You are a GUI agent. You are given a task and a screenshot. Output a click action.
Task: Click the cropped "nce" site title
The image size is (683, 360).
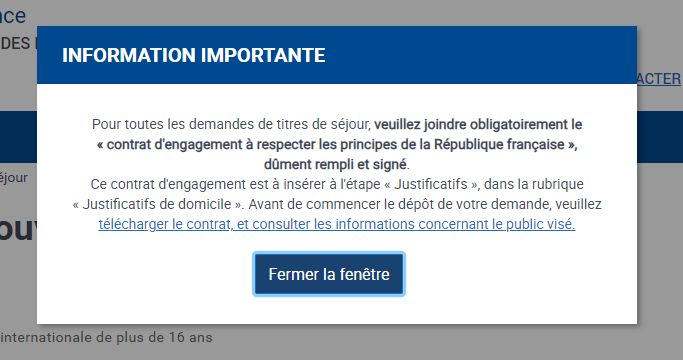(x=13, y=16)
